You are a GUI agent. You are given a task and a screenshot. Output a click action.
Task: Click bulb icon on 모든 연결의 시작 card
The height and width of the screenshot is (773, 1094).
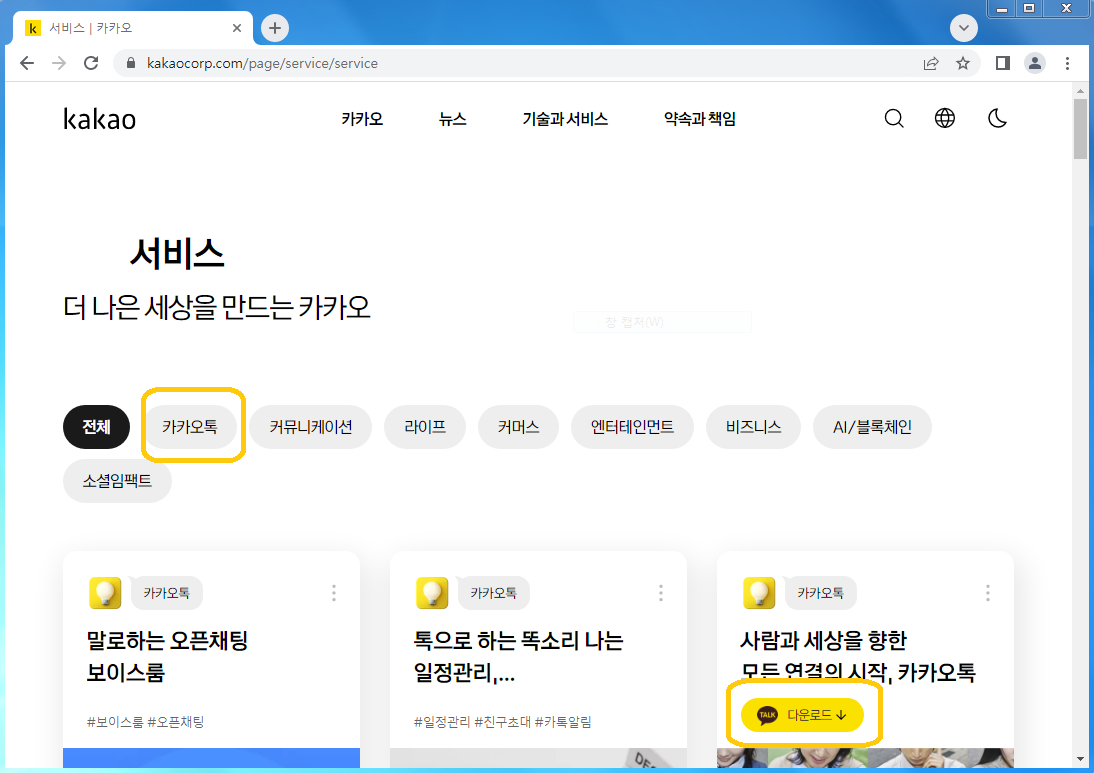click(x=759, y=593)
